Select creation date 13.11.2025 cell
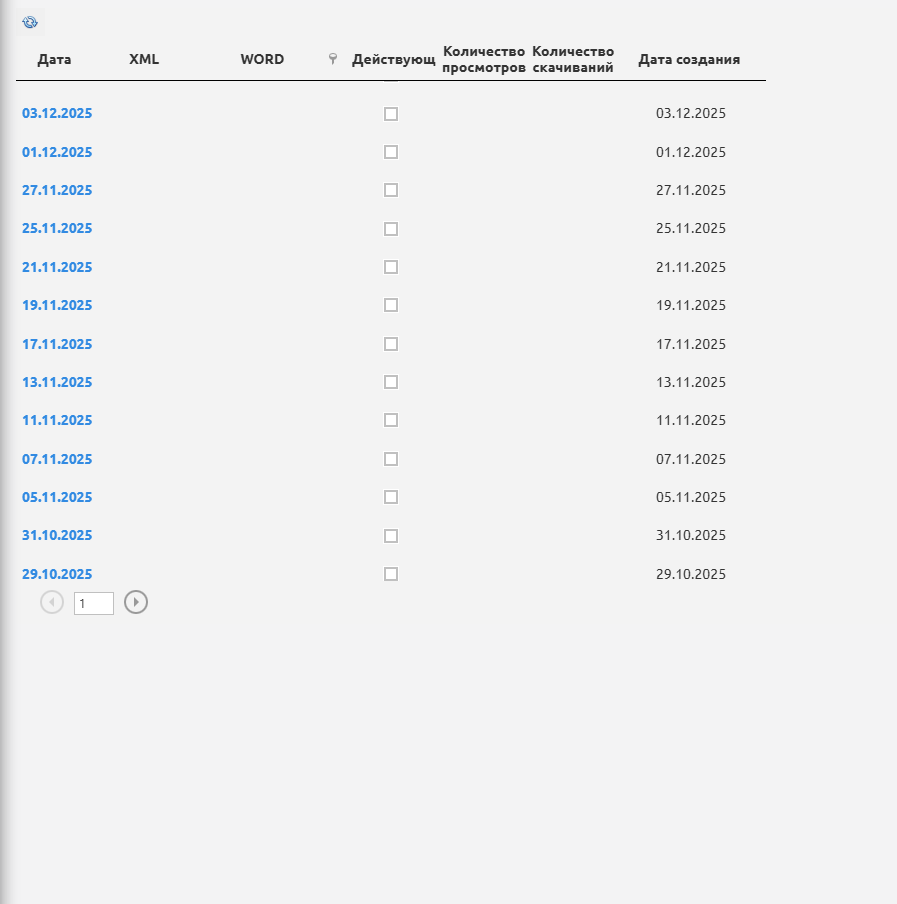This screenshot has width=897, height=904. click(691, 382)
